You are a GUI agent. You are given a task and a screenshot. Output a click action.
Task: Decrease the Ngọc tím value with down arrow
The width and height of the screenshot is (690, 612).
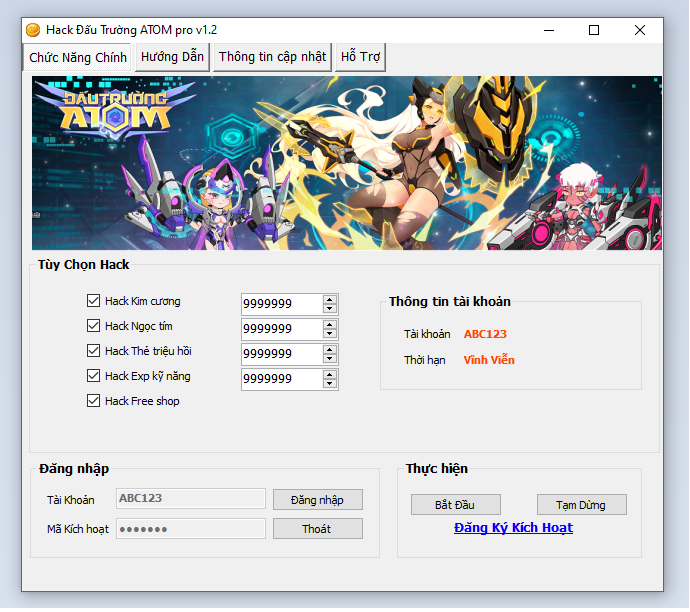[x=330, y=333]
